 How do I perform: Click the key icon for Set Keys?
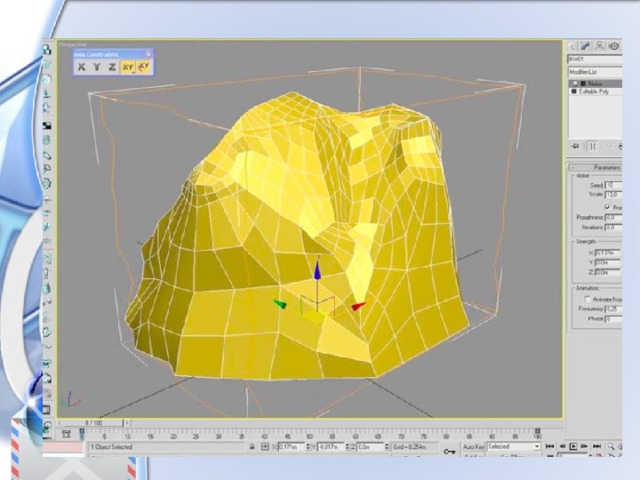449,450
